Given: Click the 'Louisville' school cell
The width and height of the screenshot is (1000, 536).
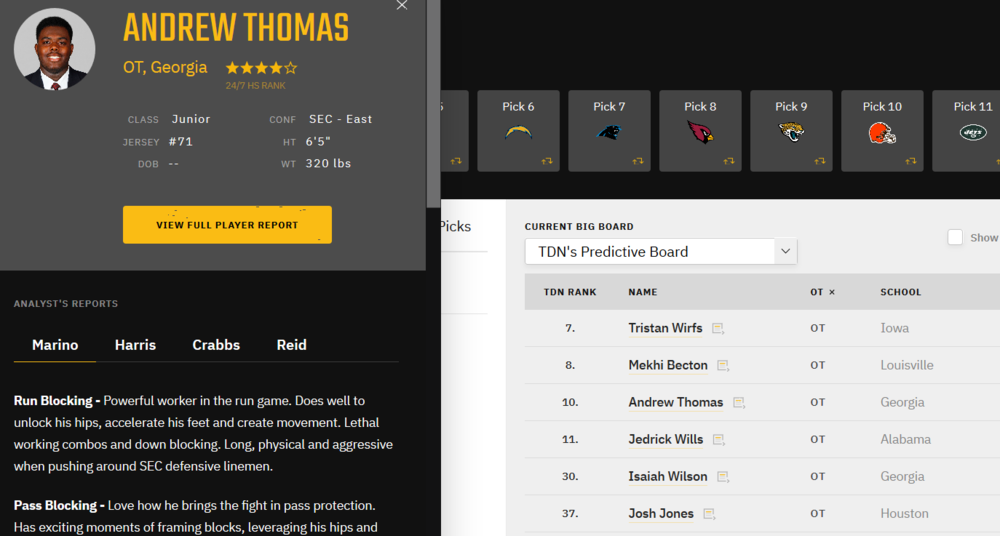Looking at the screenshot, I should point(906,365).
